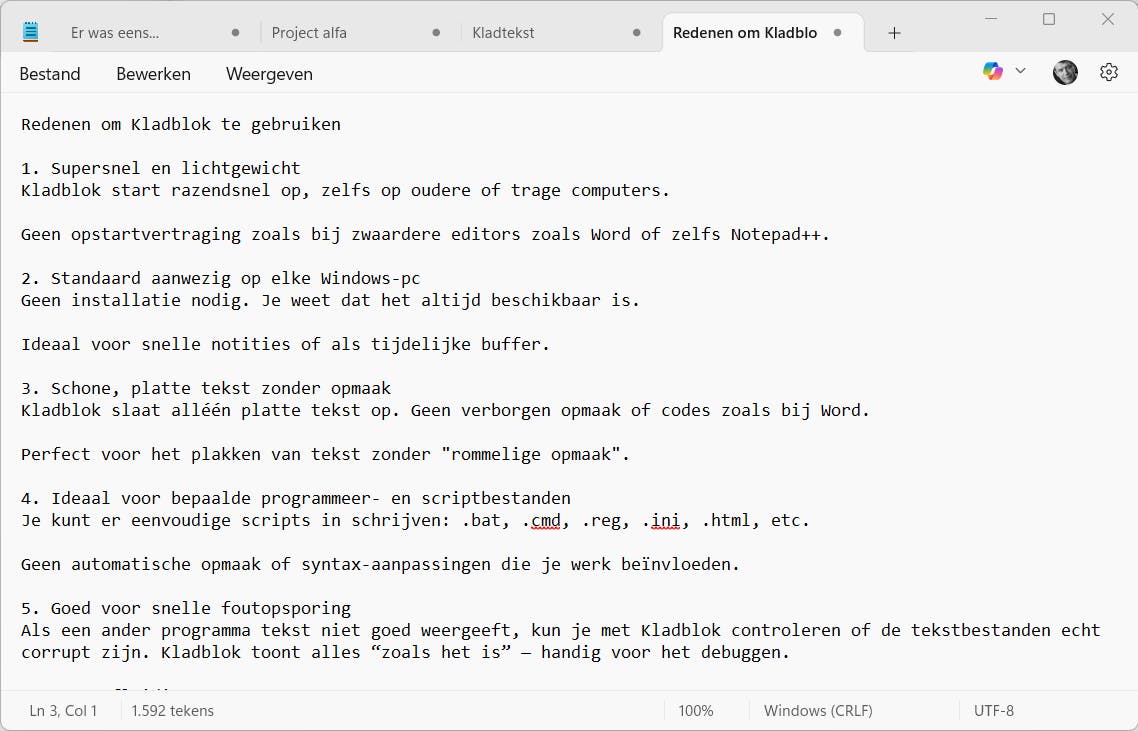The width and height of the screenshot is (1138, 731).
Task: Click heading '3. Schone, platte tekst zonder opmaak'
Action: coord(206,388)
